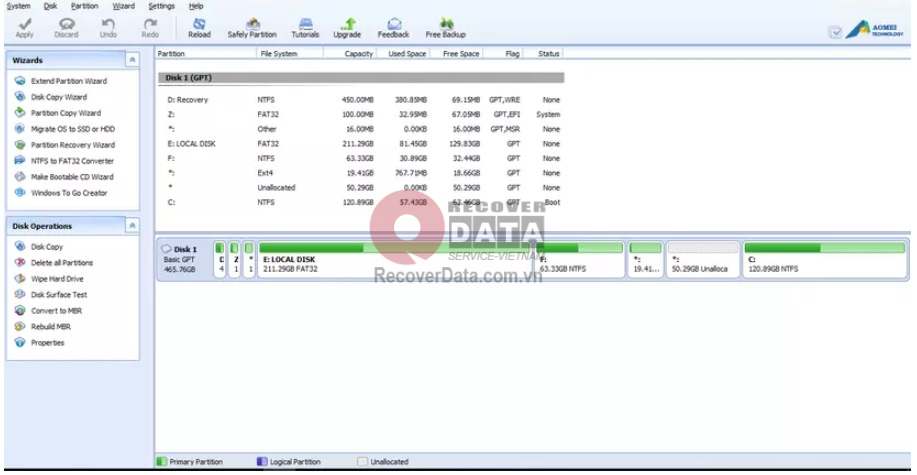The width and height of the screenshot is (917, 475).
Task: Click the Primary Partition legend swatch
Action: click(x=162, y=462)
